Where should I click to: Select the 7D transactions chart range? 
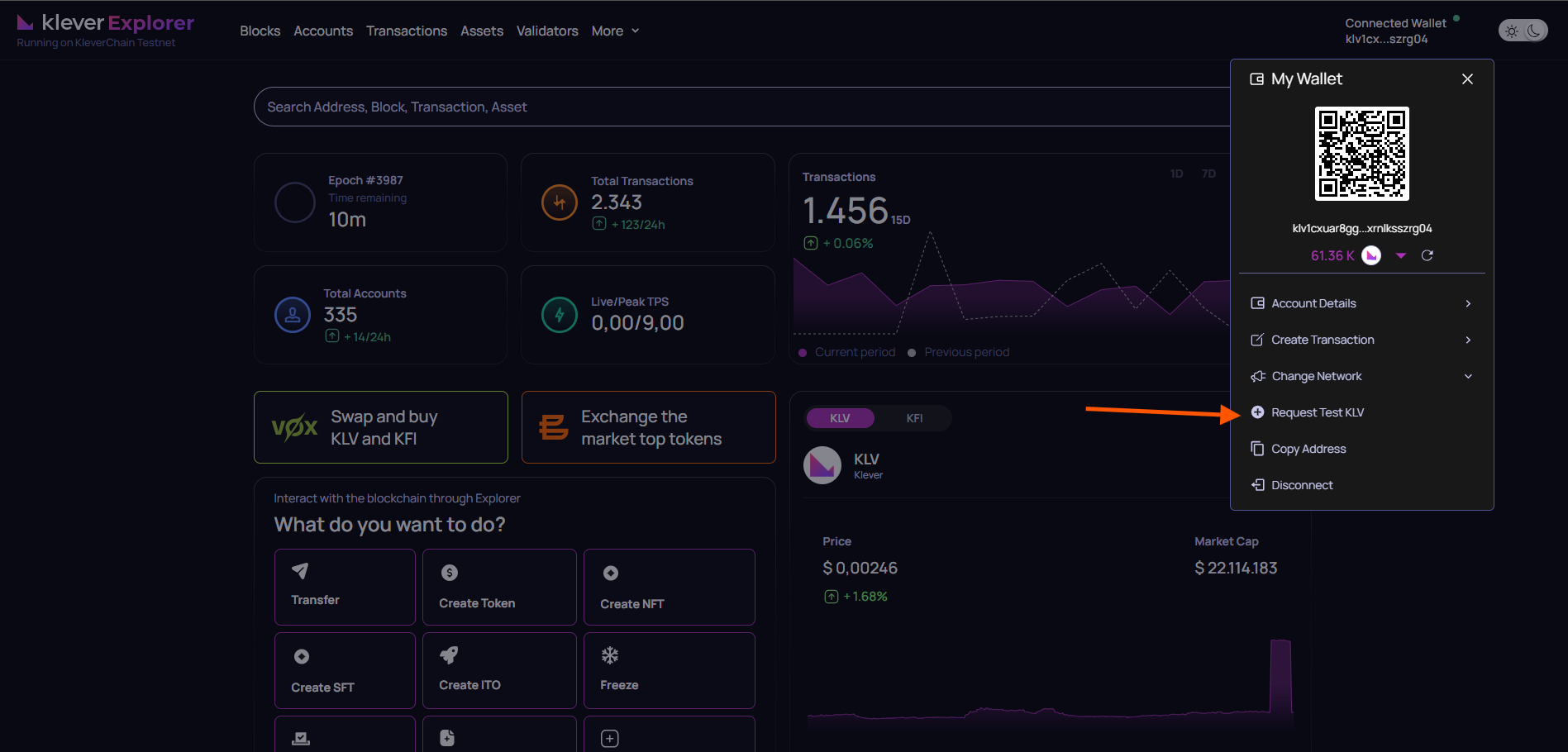pos(1208,174)
